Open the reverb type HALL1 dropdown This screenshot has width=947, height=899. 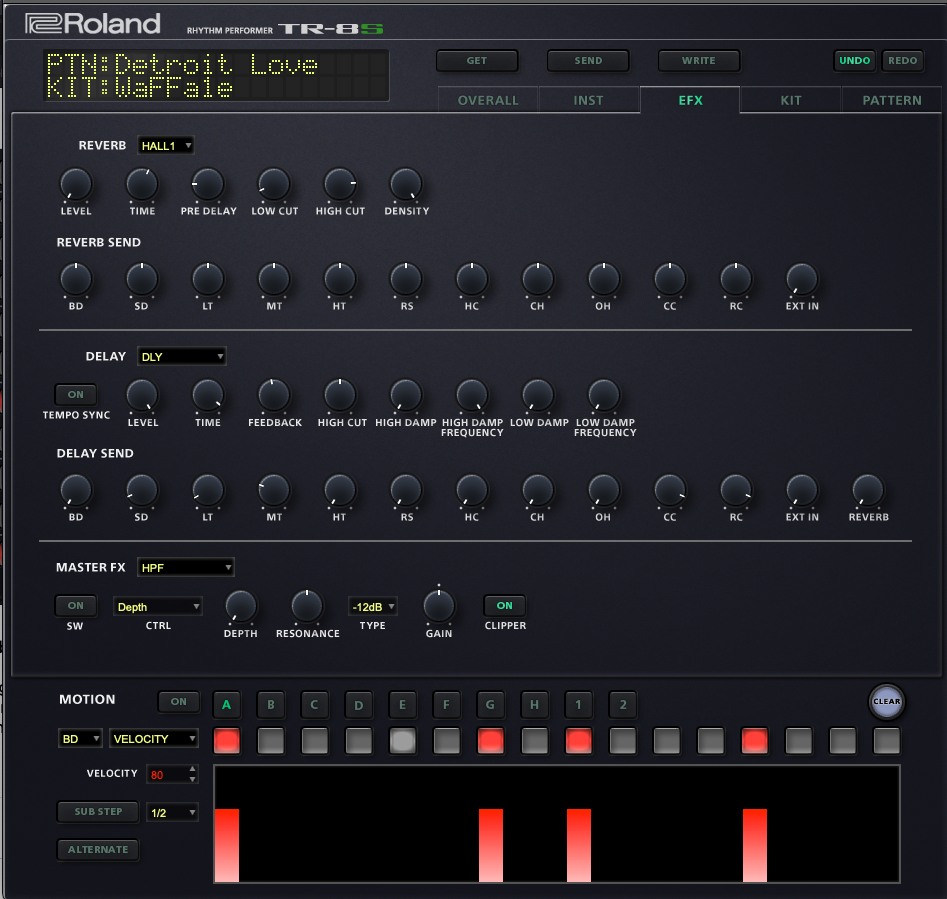165,146
